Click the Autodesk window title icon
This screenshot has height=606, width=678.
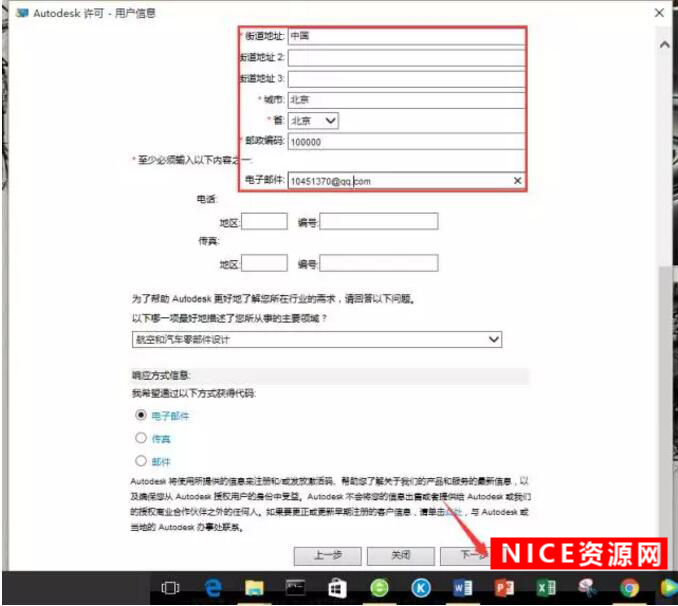coord(22,13)
